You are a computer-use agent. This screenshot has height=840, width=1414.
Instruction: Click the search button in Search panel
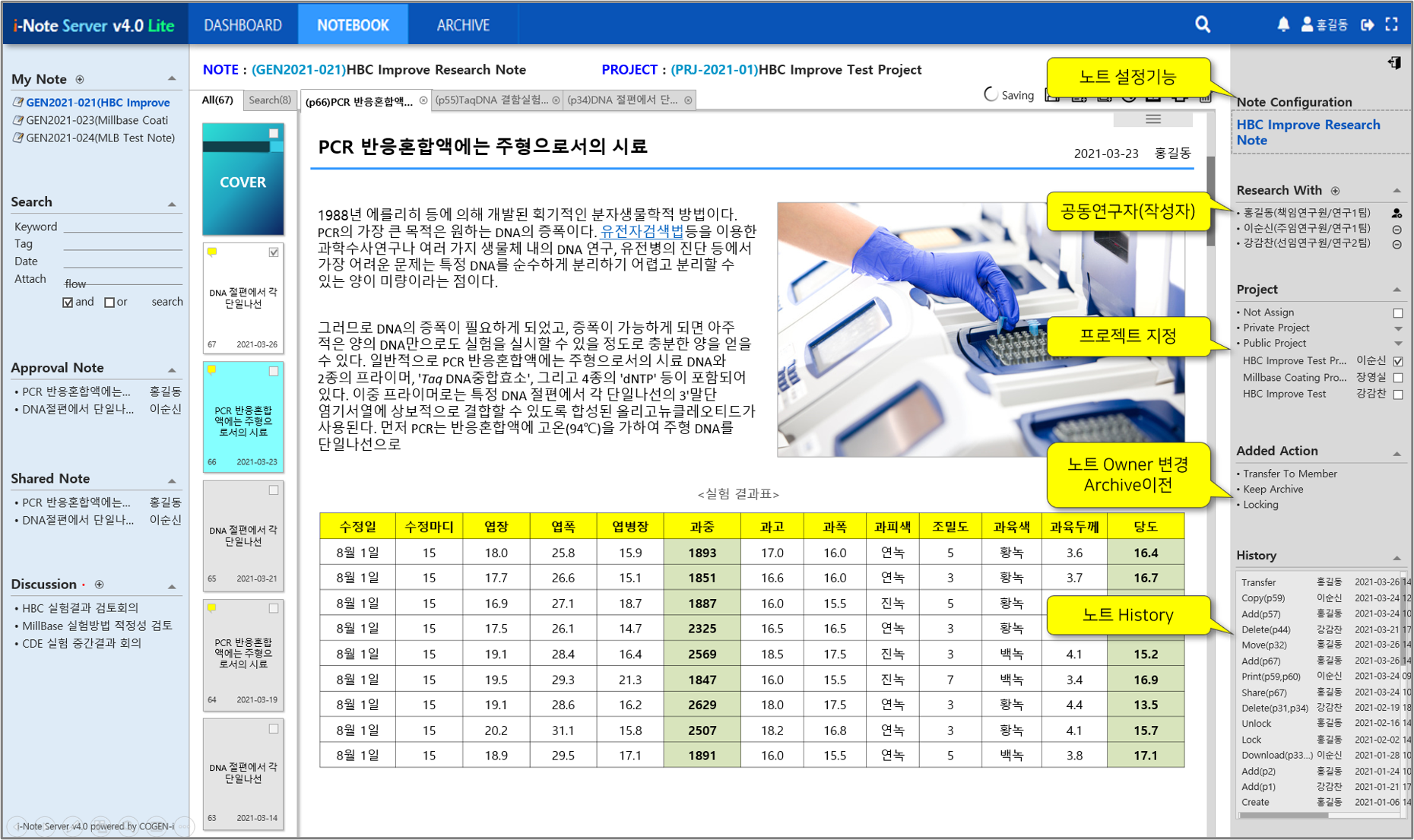tap(166, 302)
